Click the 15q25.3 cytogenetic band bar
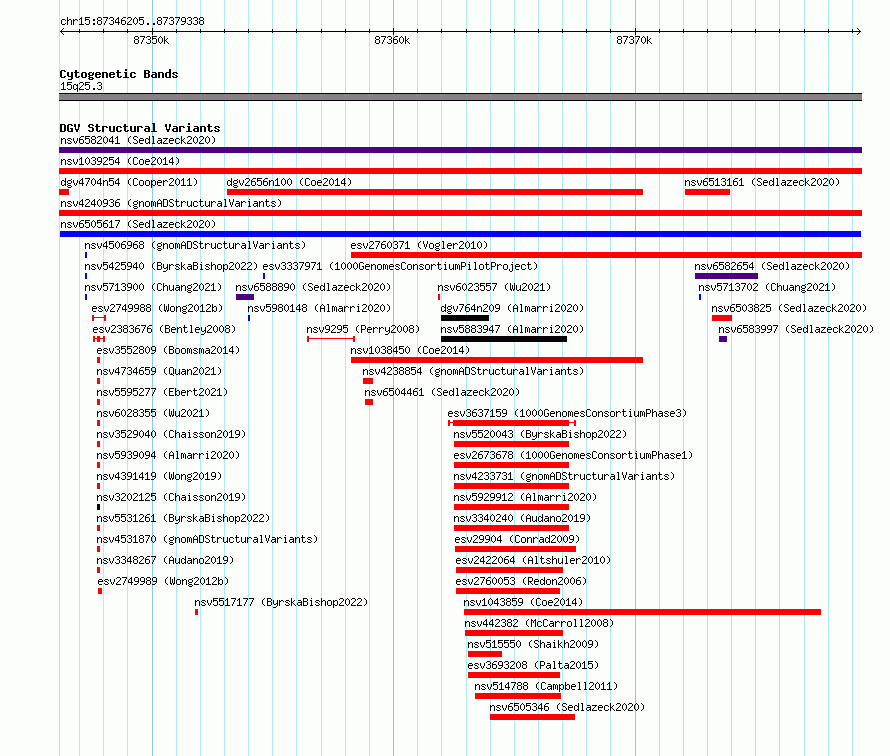 pyautogui.click(x=460, y=97)
